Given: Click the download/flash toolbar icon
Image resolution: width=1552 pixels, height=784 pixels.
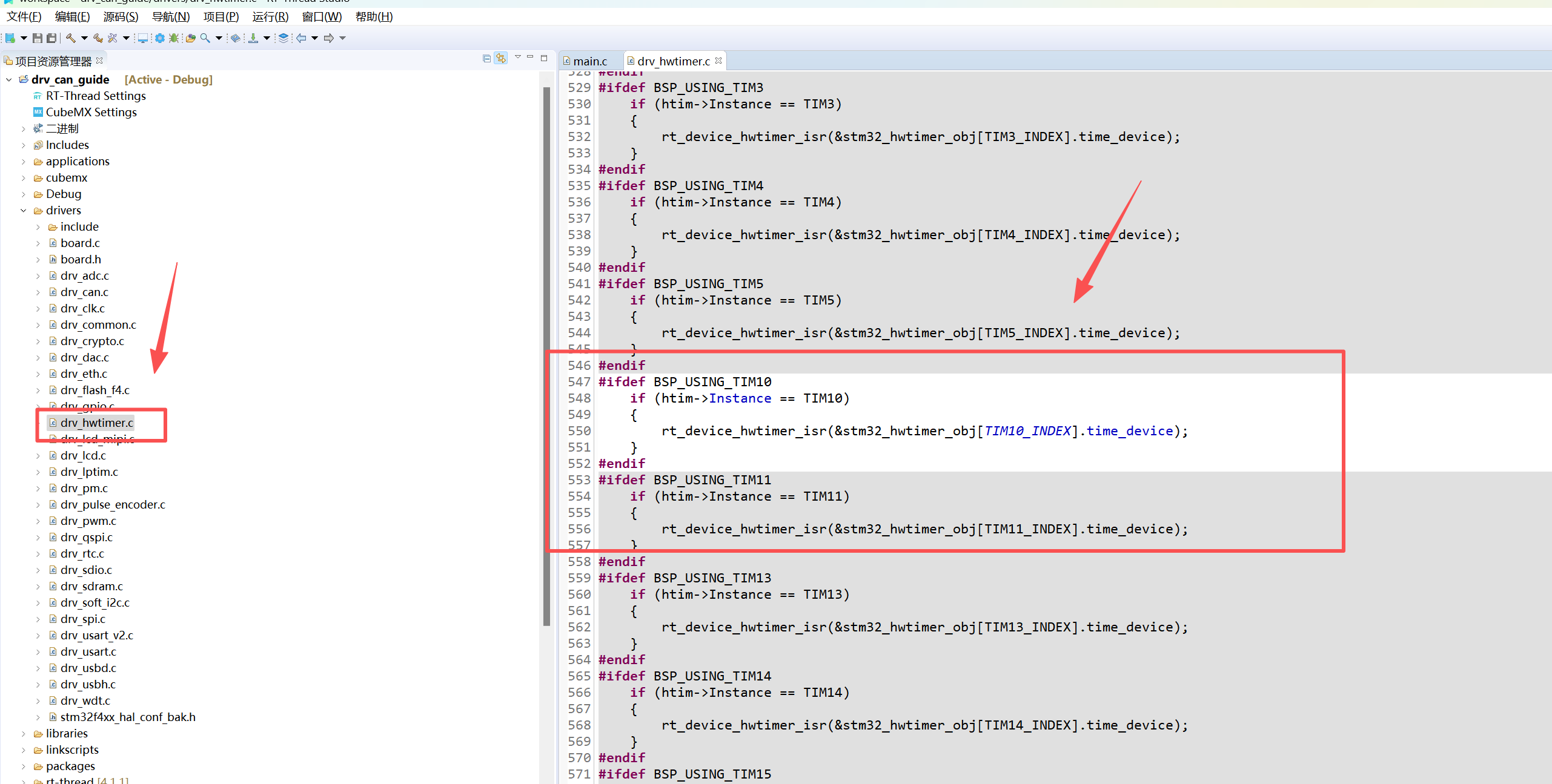Looking at the screenshot, I should click(x=254, y=38).
